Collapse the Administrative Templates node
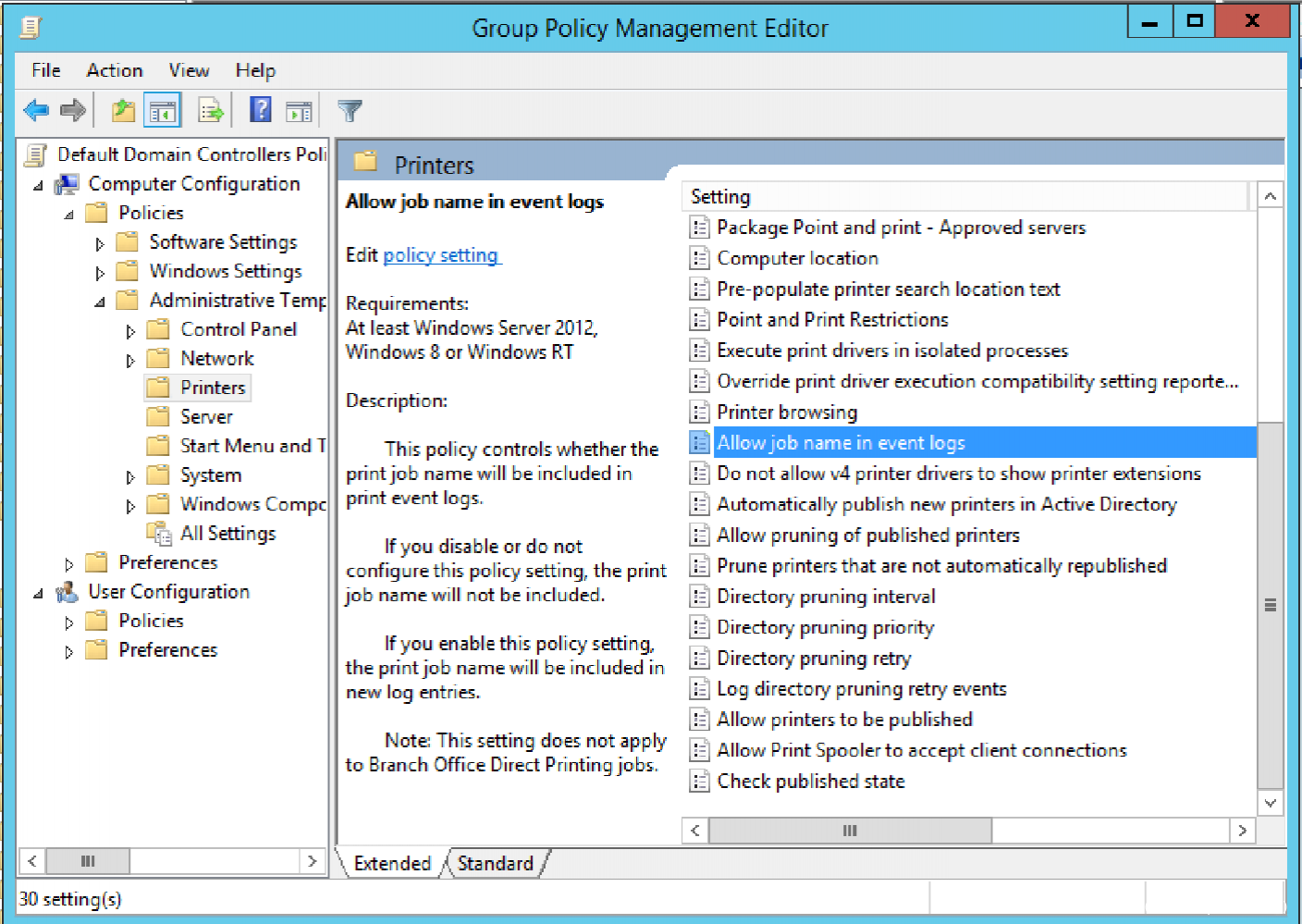Image resolution: width=1302 pixels, height=924 pixels. click(100, 302)
